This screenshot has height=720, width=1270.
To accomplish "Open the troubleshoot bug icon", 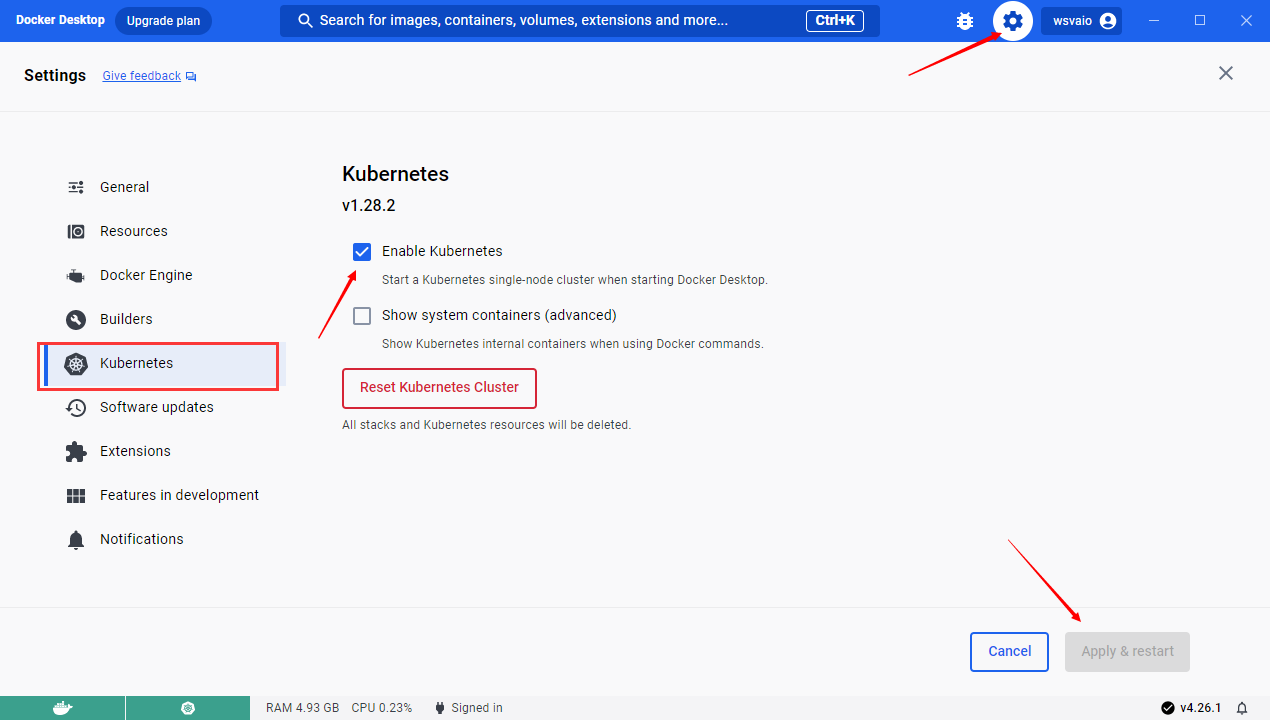I will point(965,21).
